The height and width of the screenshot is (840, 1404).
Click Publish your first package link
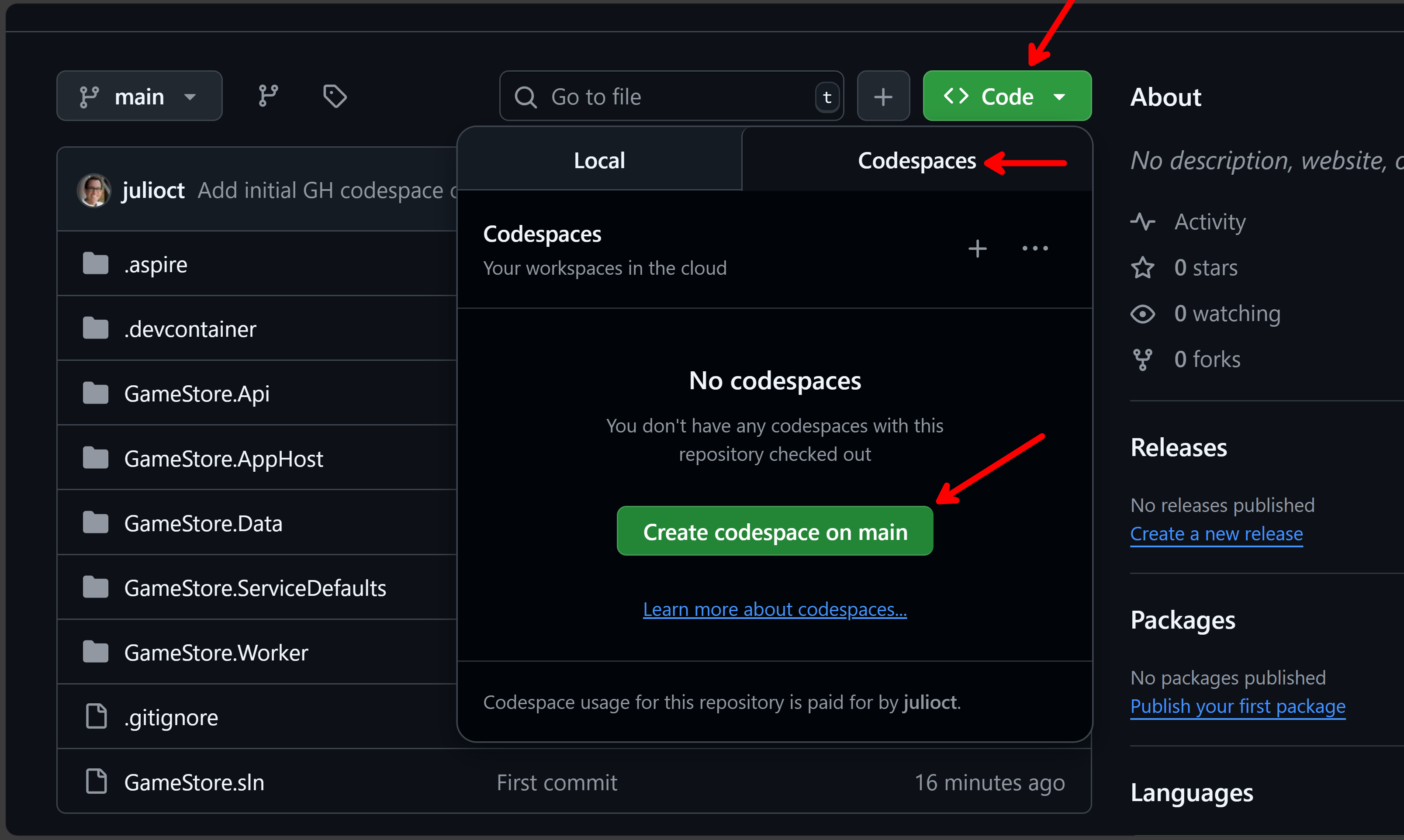click(x=1238, y=706)
